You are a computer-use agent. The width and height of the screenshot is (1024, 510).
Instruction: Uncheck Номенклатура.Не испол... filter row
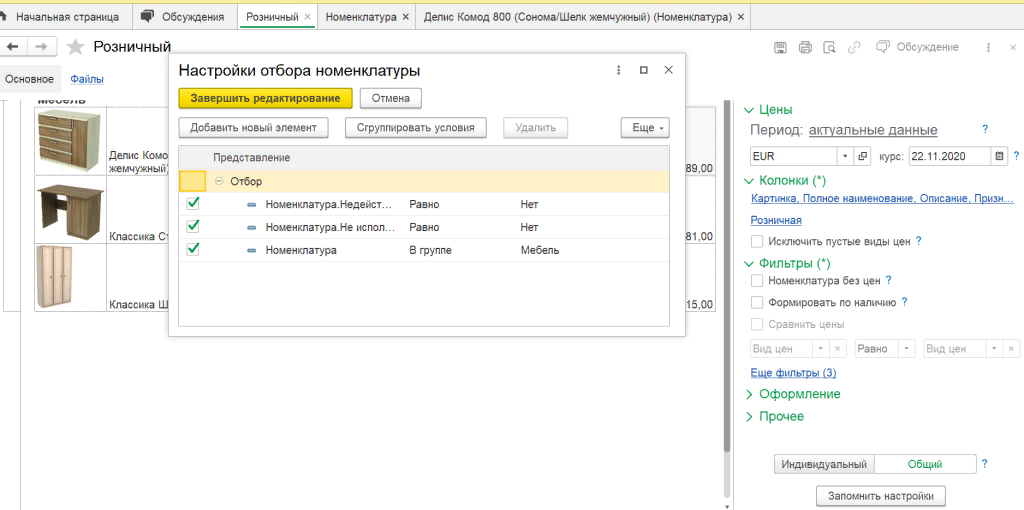[x=193, y=227]
